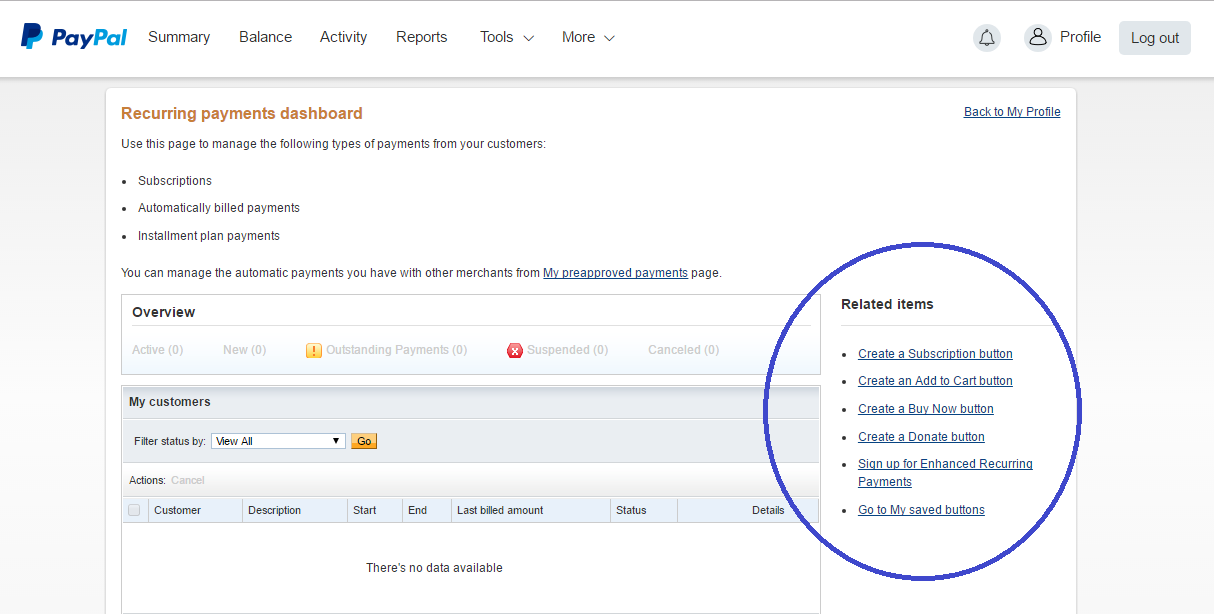Click the Subscriptions bullet item

click(x=175, y=181)
